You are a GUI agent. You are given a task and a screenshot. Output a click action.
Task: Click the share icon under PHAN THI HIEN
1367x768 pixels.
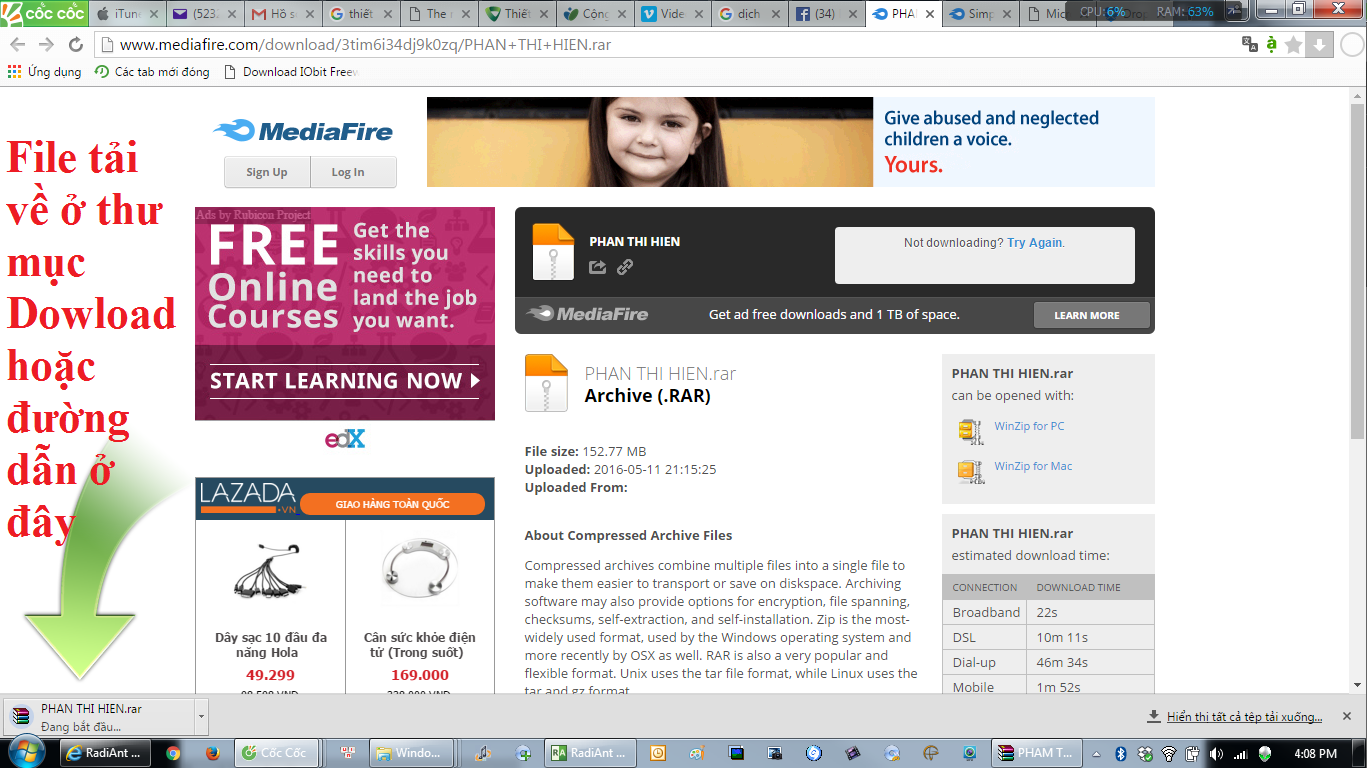click(x=598, y=267)
